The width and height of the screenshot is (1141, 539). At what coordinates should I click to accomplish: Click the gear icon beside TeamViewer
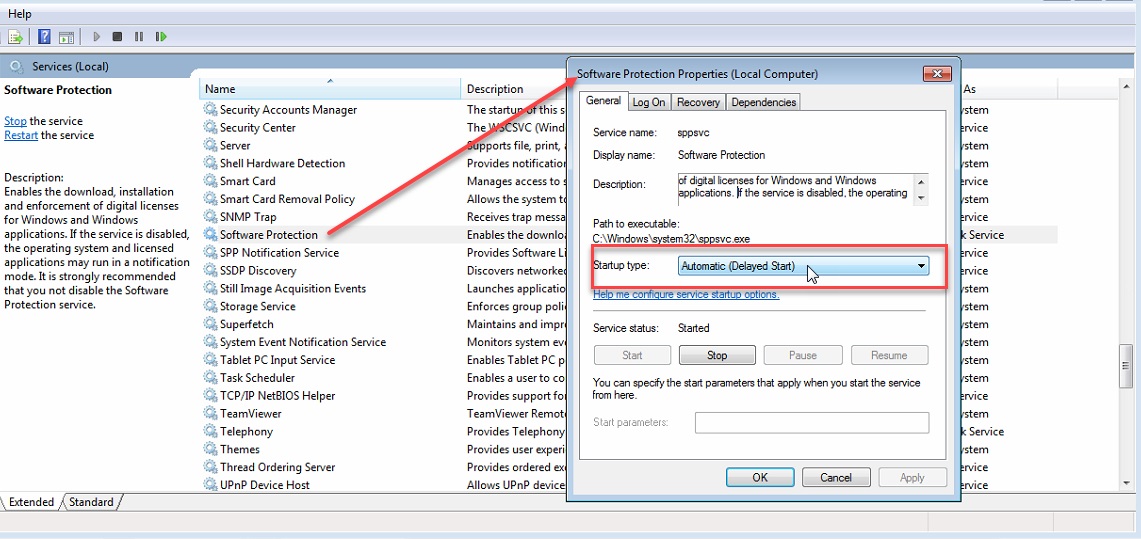210,413
